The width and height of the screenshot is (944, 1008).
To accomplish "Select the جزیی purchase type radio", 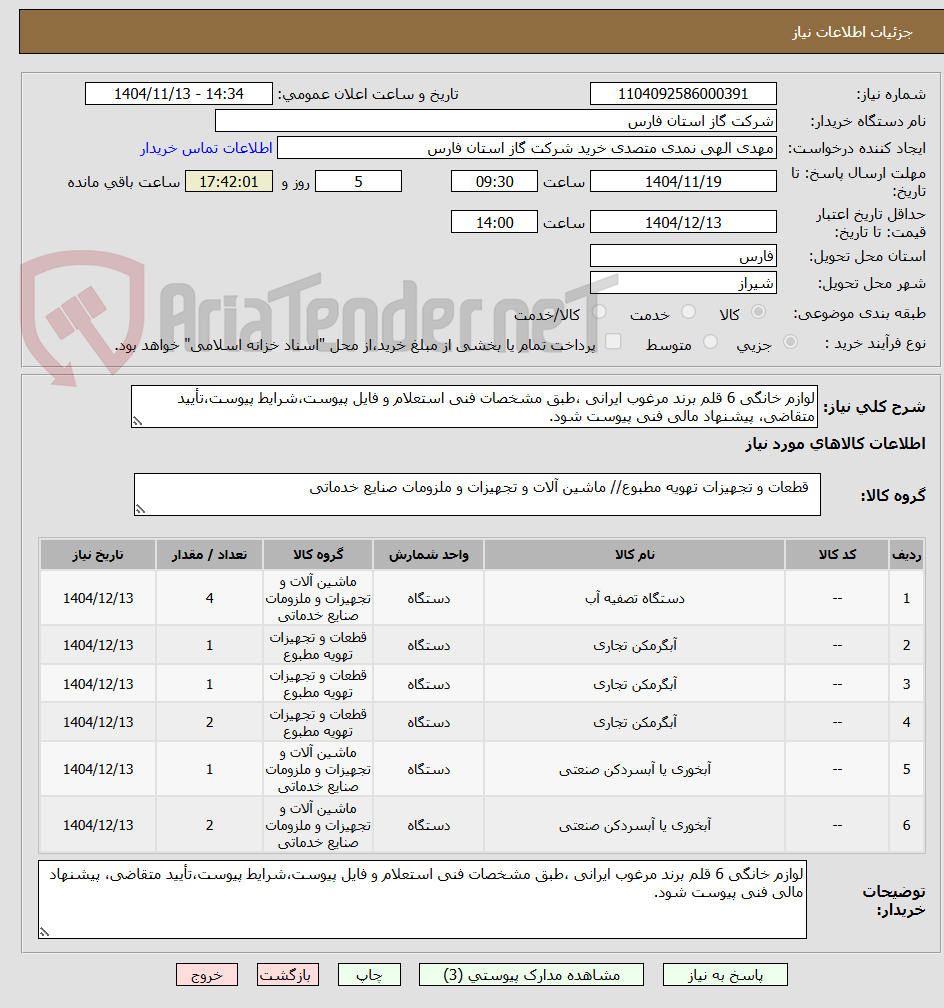I will coord(790,342).
